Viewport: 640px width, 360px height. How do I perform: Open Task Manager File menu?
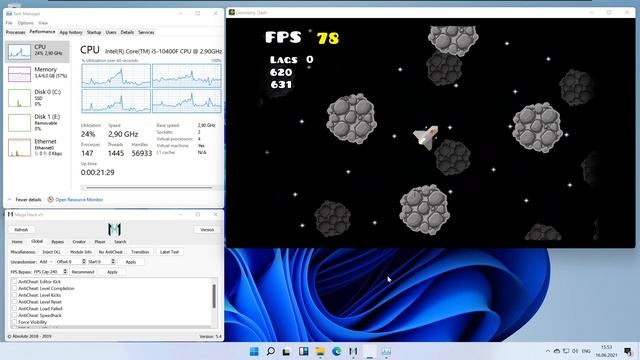(x=9, y=23)
